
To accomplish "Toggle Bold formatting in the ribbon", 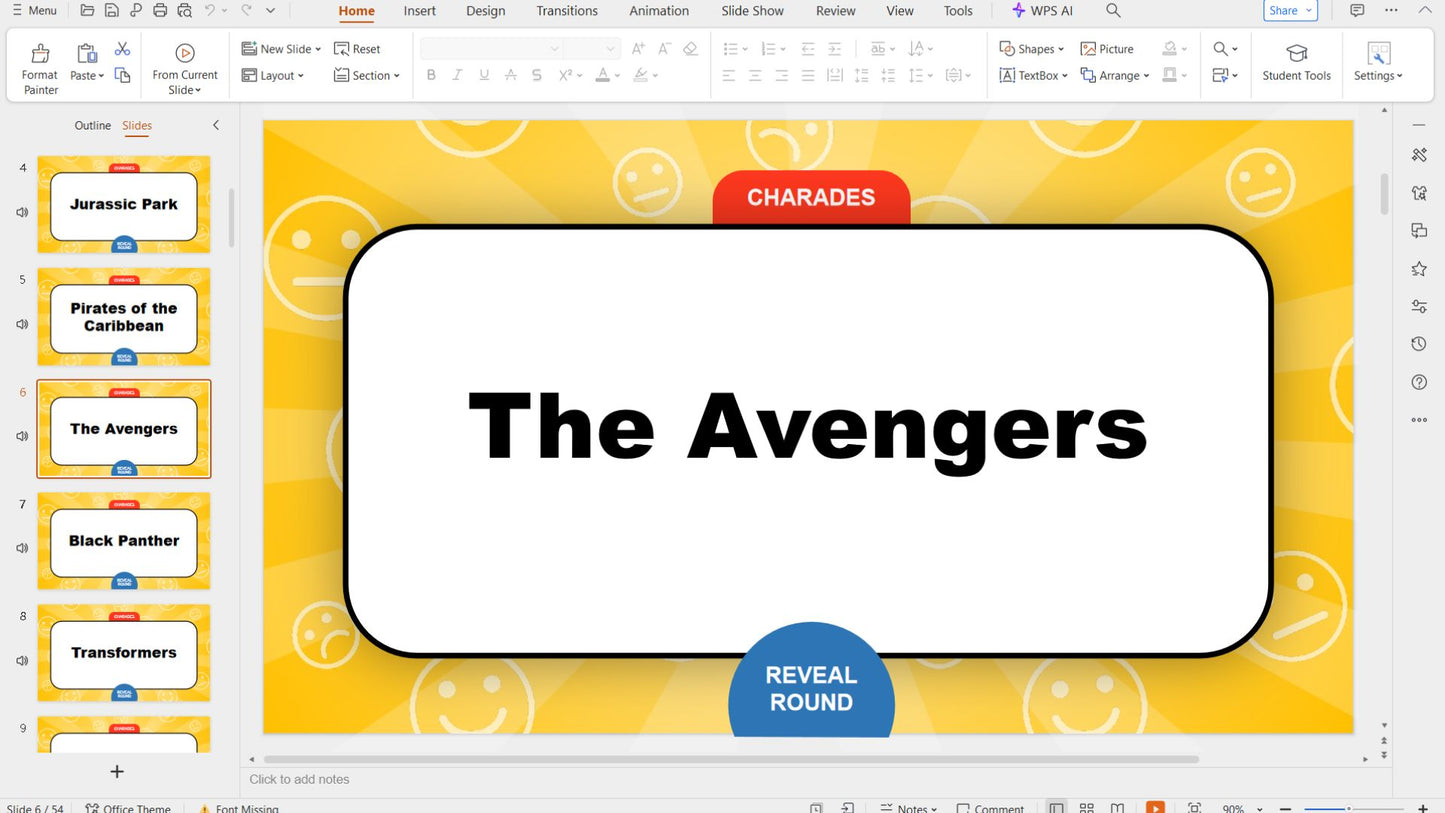I will point(431,75).
